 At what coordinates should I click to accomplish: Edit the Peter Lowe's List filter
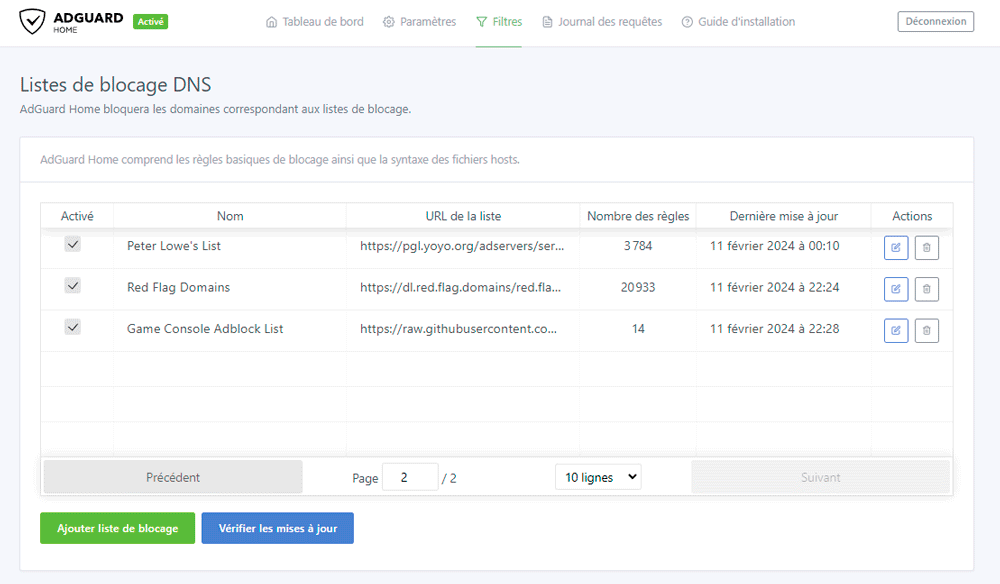[x=896, y=247]
